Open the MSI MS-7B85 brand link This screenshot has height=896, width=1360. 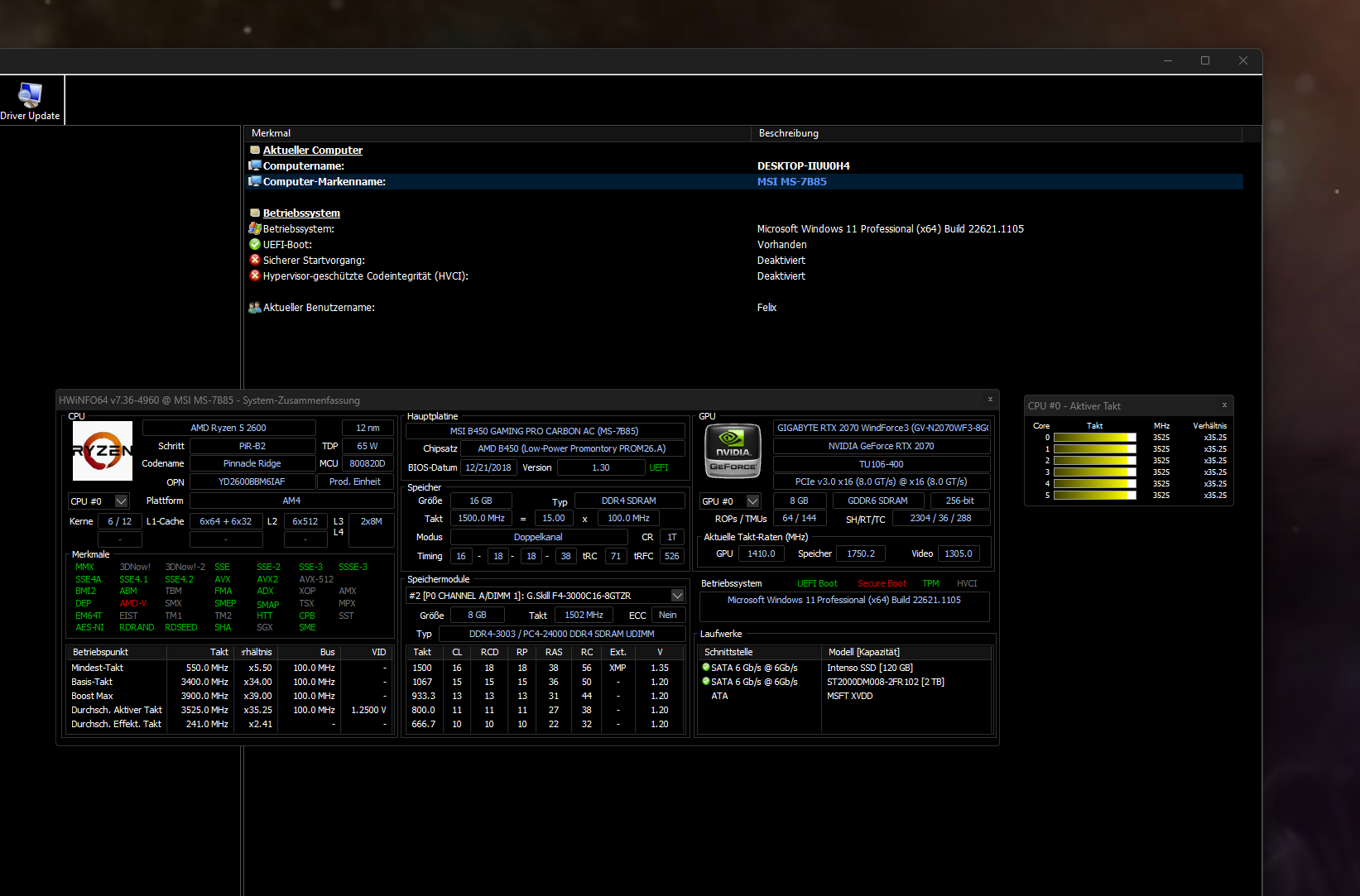click(791, 182)
